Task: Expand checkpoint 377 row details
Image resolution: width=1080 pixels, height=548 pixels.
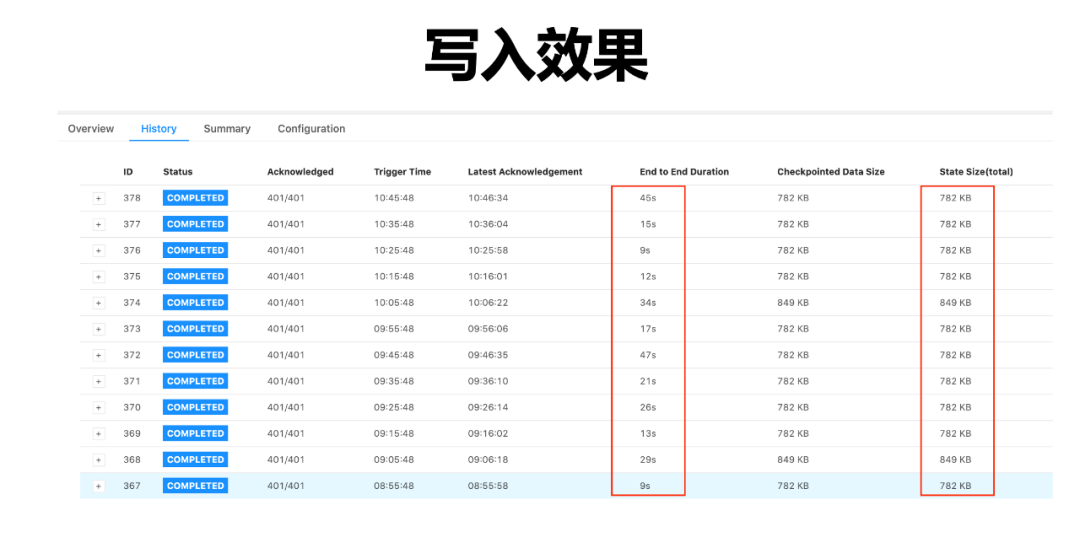Action: (98, 224)
